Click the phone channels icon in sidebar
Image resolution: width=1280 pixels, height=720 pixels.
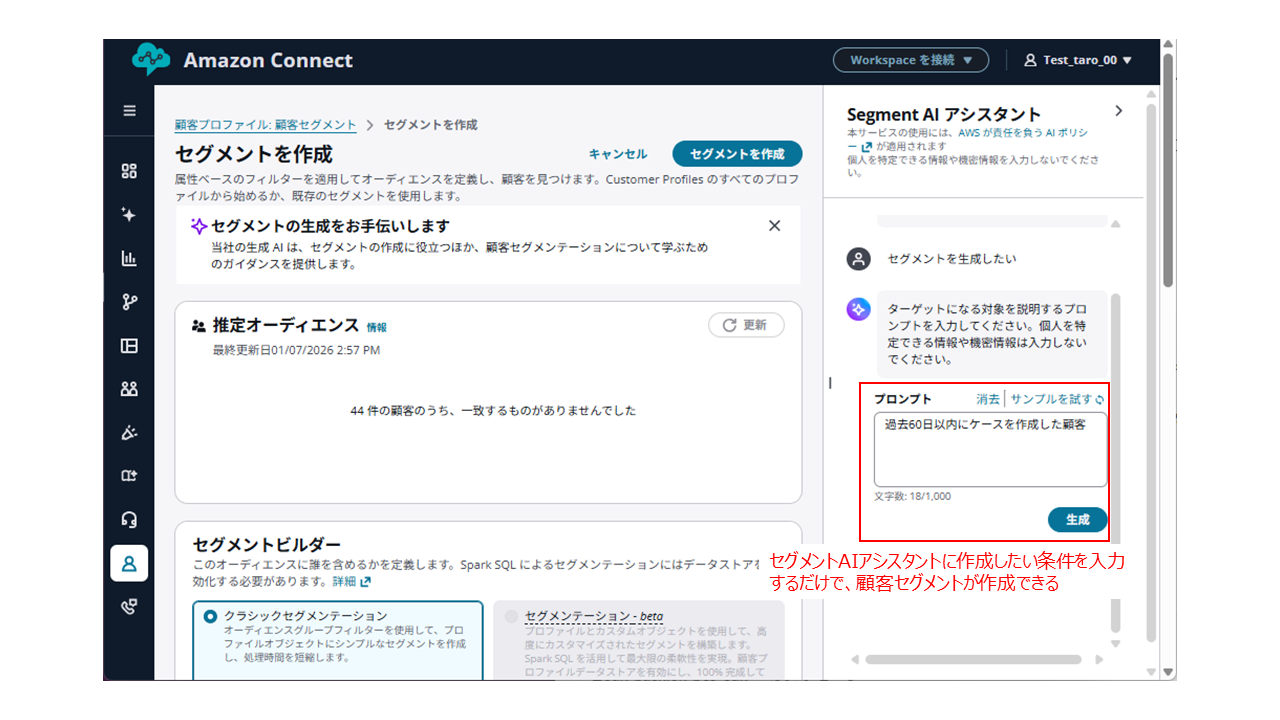[129, 607]
